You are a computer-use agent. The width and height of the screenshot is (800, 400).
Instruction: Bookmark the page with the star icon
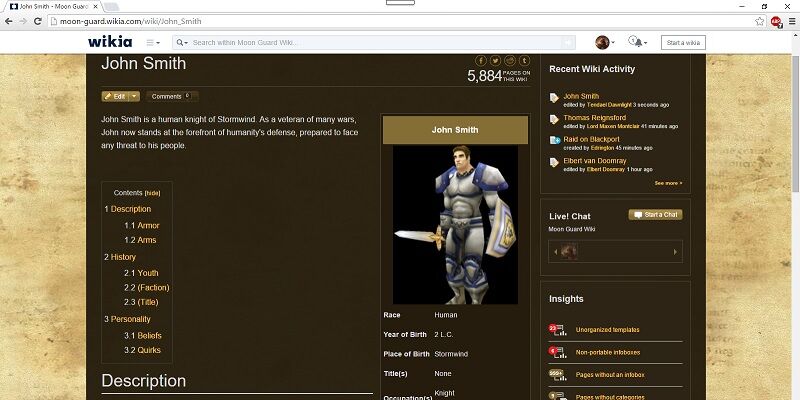pyautogui.click(x=760, y=21)
